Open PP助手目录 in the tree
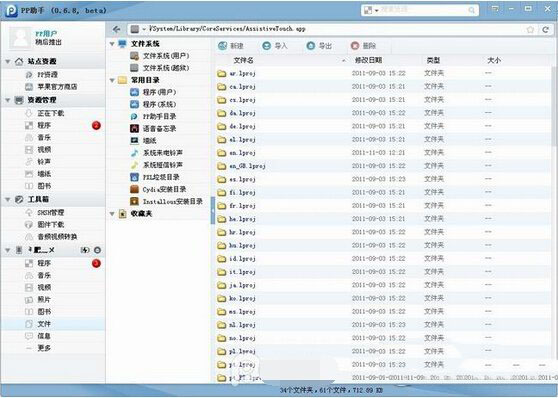The image size is (558, 398). pyautogui.click(x=153, y=116)
